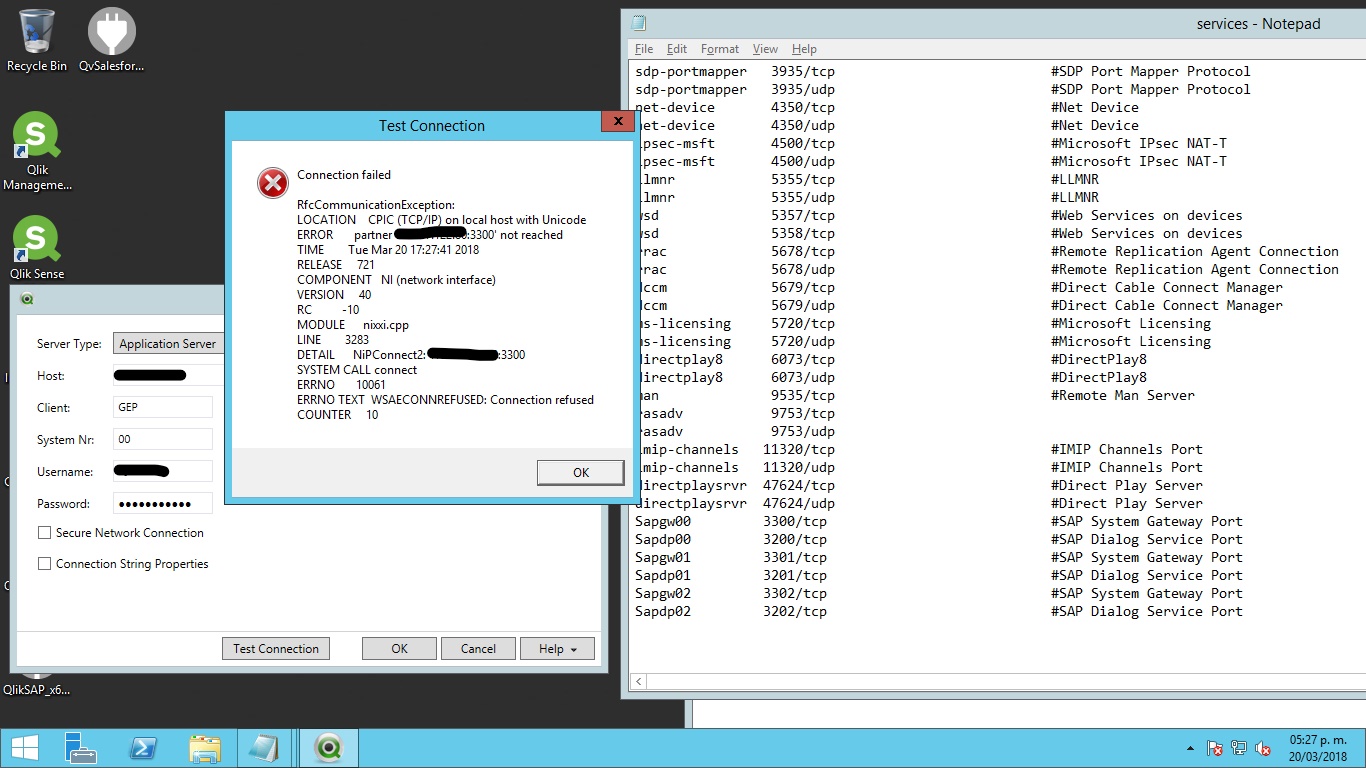Click Cancel in the connection settings dialog

point(478,648)
